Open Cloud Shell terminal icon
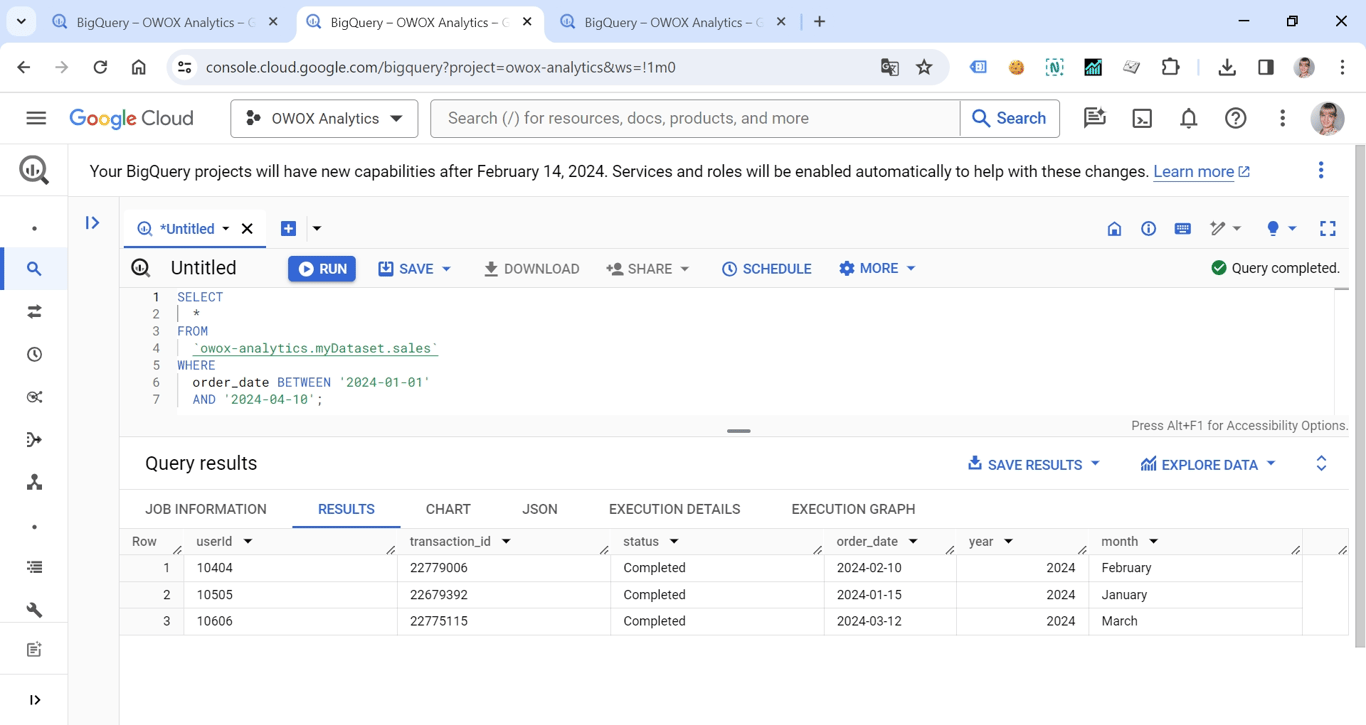The width and height of the screenshot is (1366, 725). click(1142, 118)
